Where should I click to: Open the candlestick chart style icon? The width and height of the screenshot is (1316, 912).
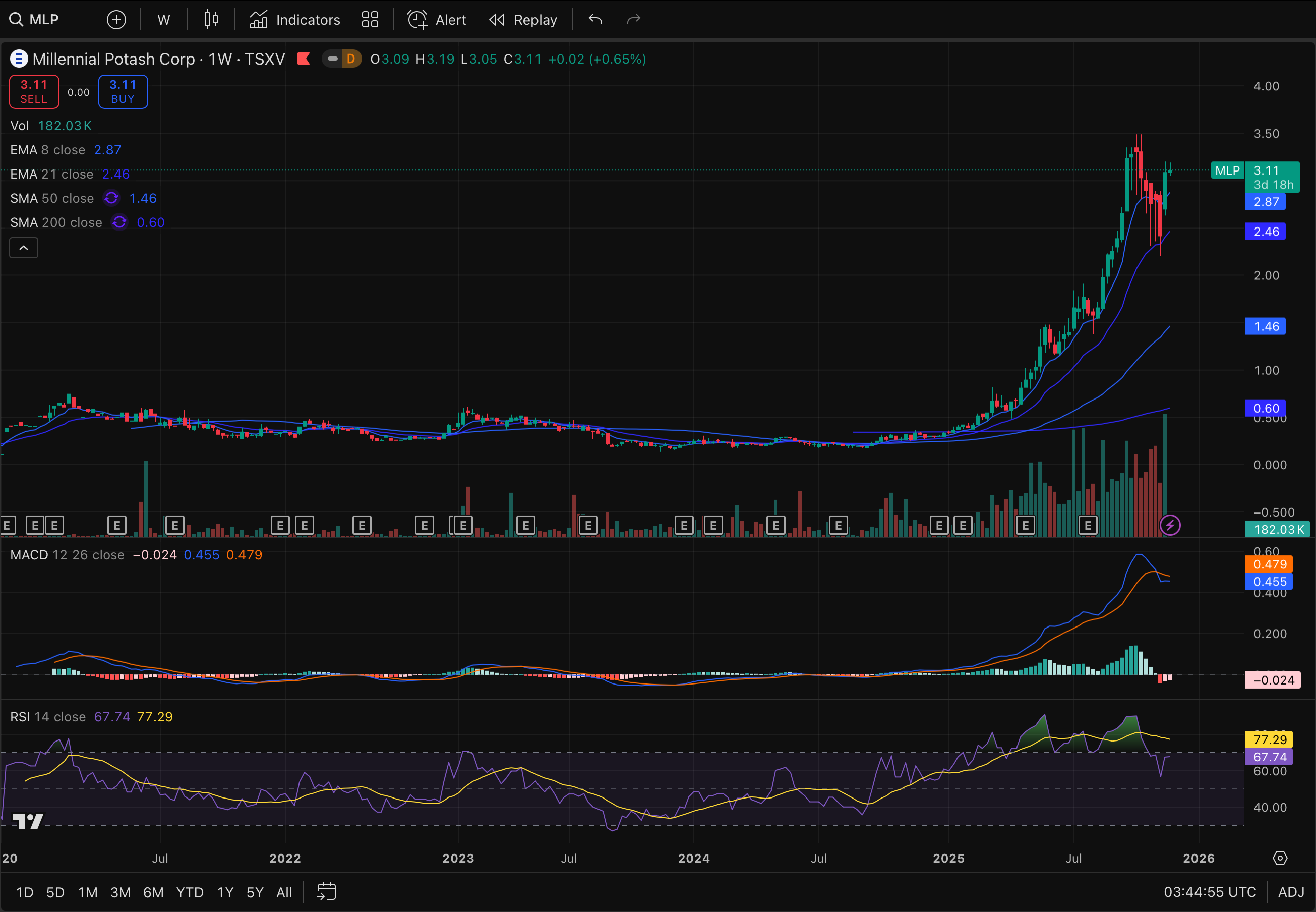click(211, 20)
